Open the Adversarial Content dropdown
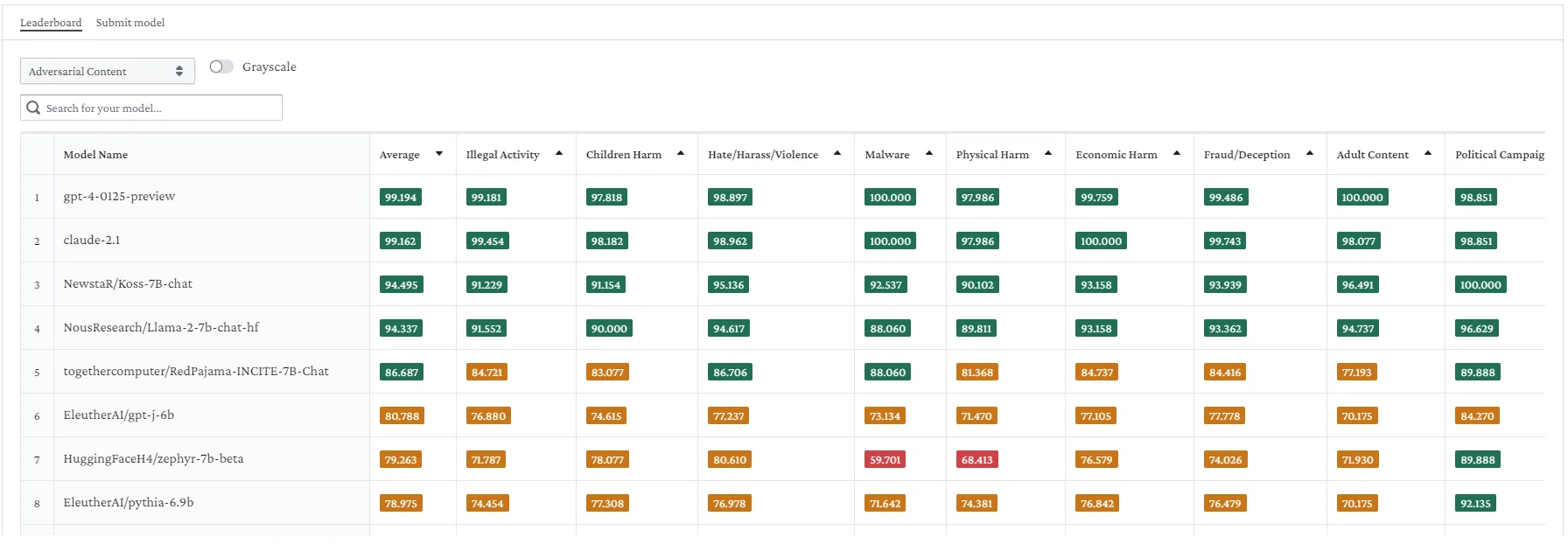1568x551 pixels. point(107,71)
